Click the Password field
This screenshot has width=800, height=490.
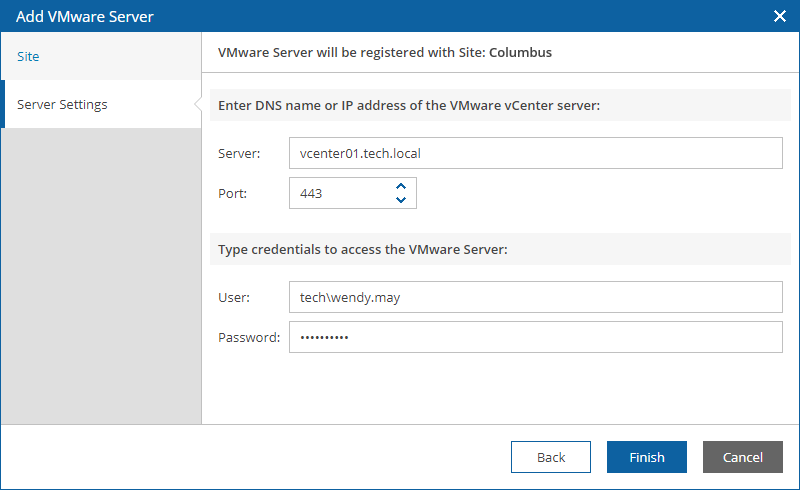coord(536,337)
